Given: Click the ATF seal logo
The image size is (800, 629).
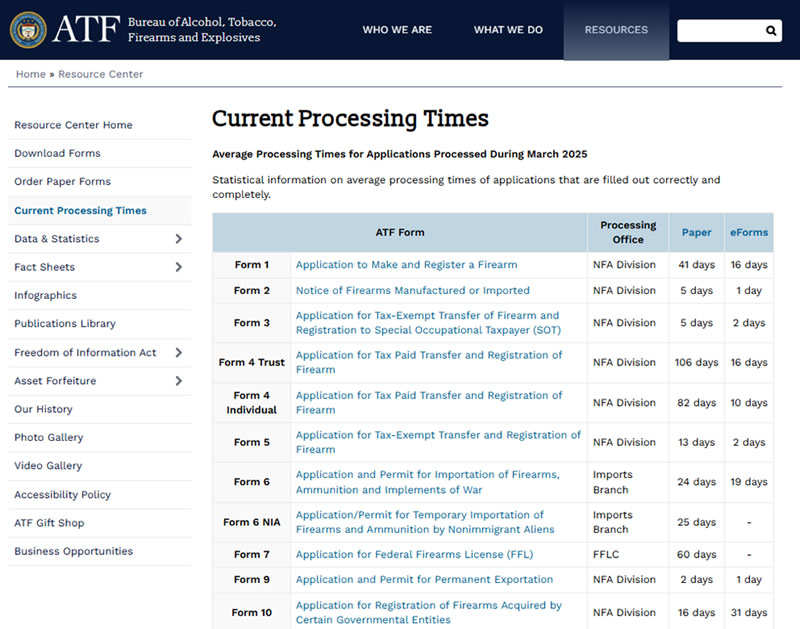Looking at the screenshot, I should (28, 30).
